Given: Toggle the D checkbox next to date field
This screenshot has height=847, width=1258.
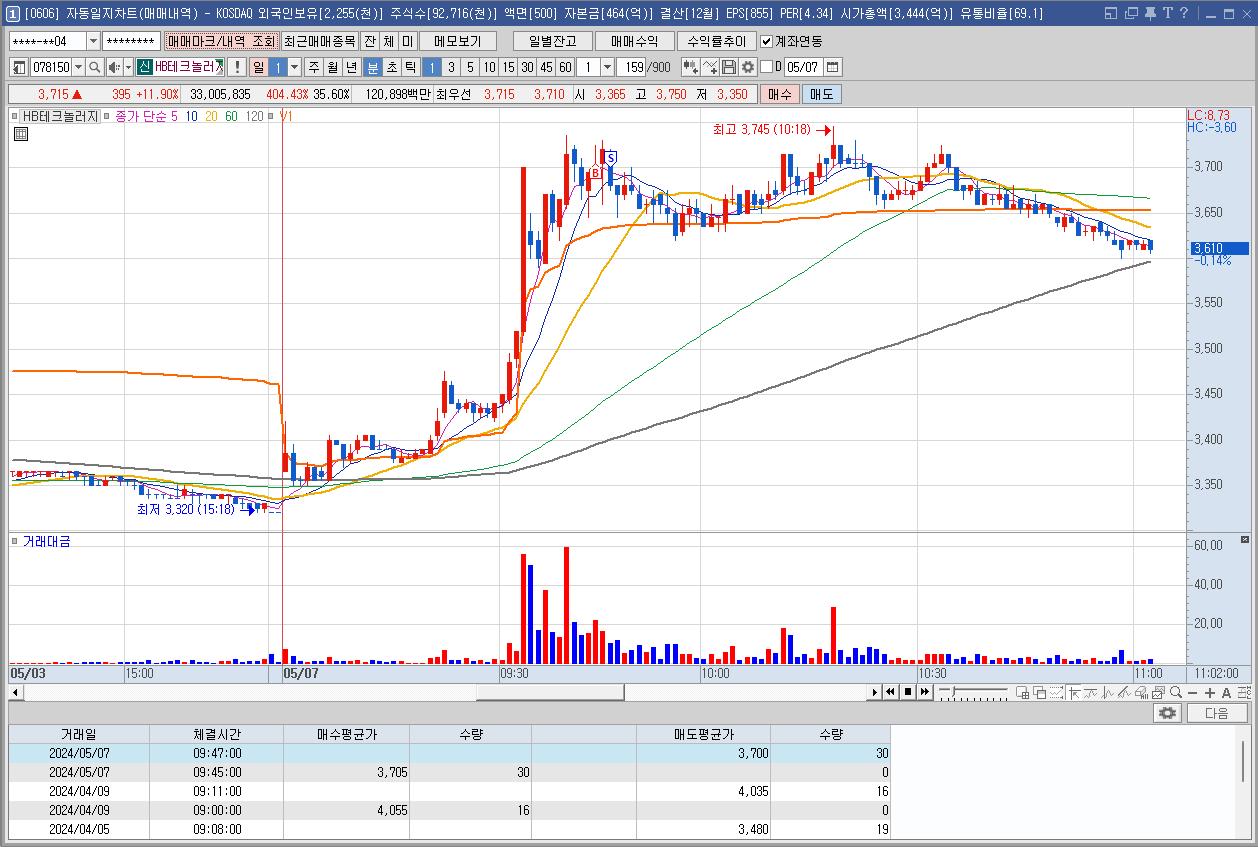Looking at the screenshot, I should (767, 67).
